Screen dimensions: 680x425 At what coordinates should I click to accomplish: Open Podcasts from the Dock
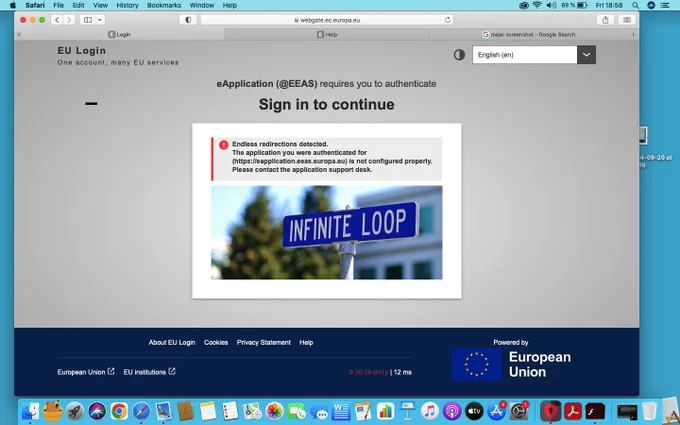click(x=452, y=411)
